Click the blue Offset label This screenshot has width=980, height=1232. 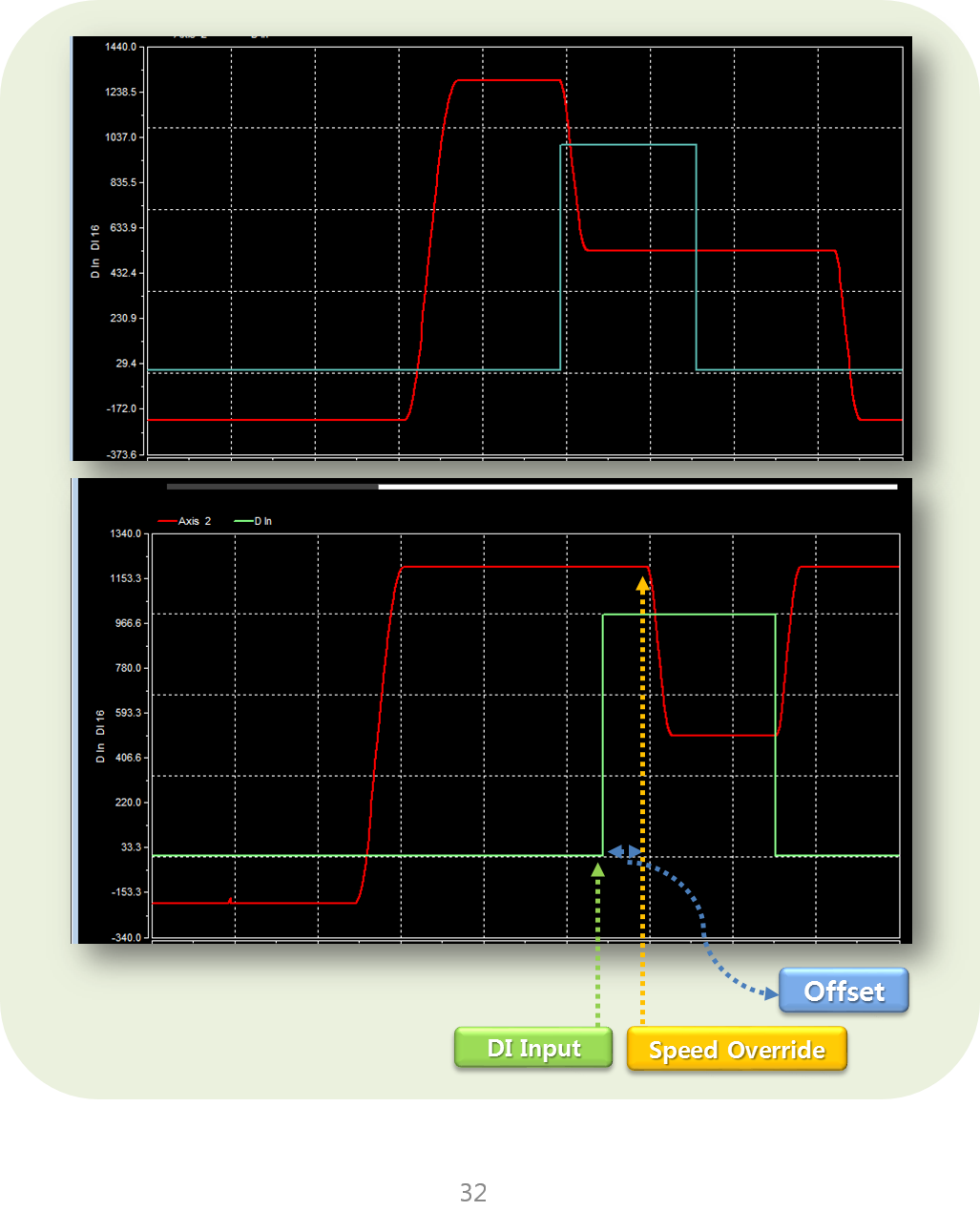[x=844, y=992]
